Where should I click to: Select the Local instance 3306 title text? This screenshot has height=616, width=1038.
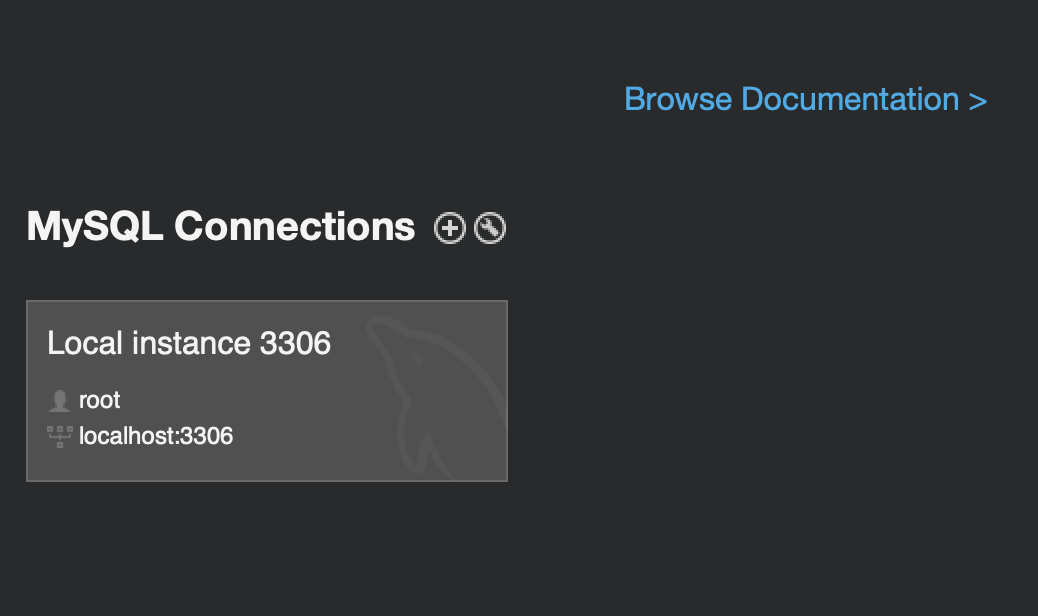pyautogui.click(x=190, y=343)
